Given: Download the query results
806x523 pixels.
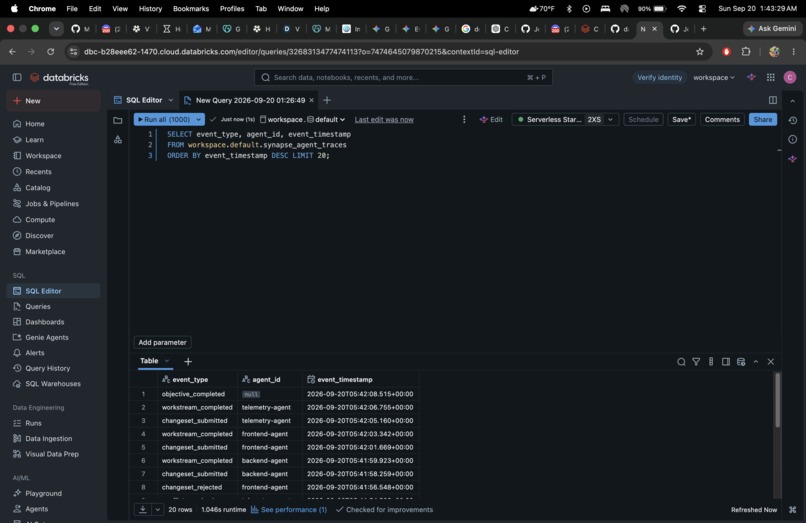Looking at the screenshot, I should tap(143, 510).
